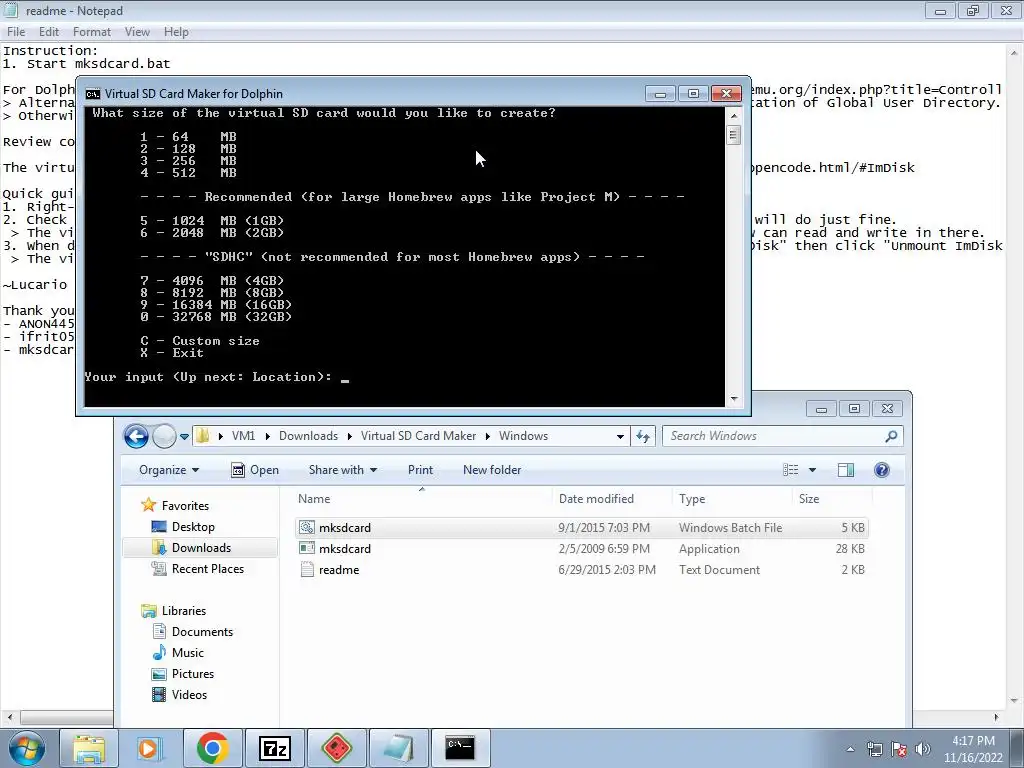Screen dimensions: 1024x768
Task: Open Windows Explorer from the taskbar
Action: click(x=89, y=748)
